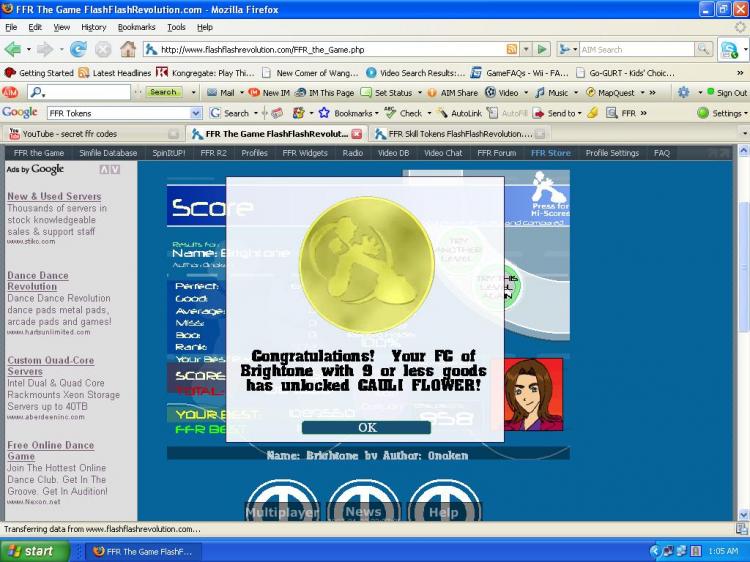Go to FFR Store in site navigation

click(551, 153)
